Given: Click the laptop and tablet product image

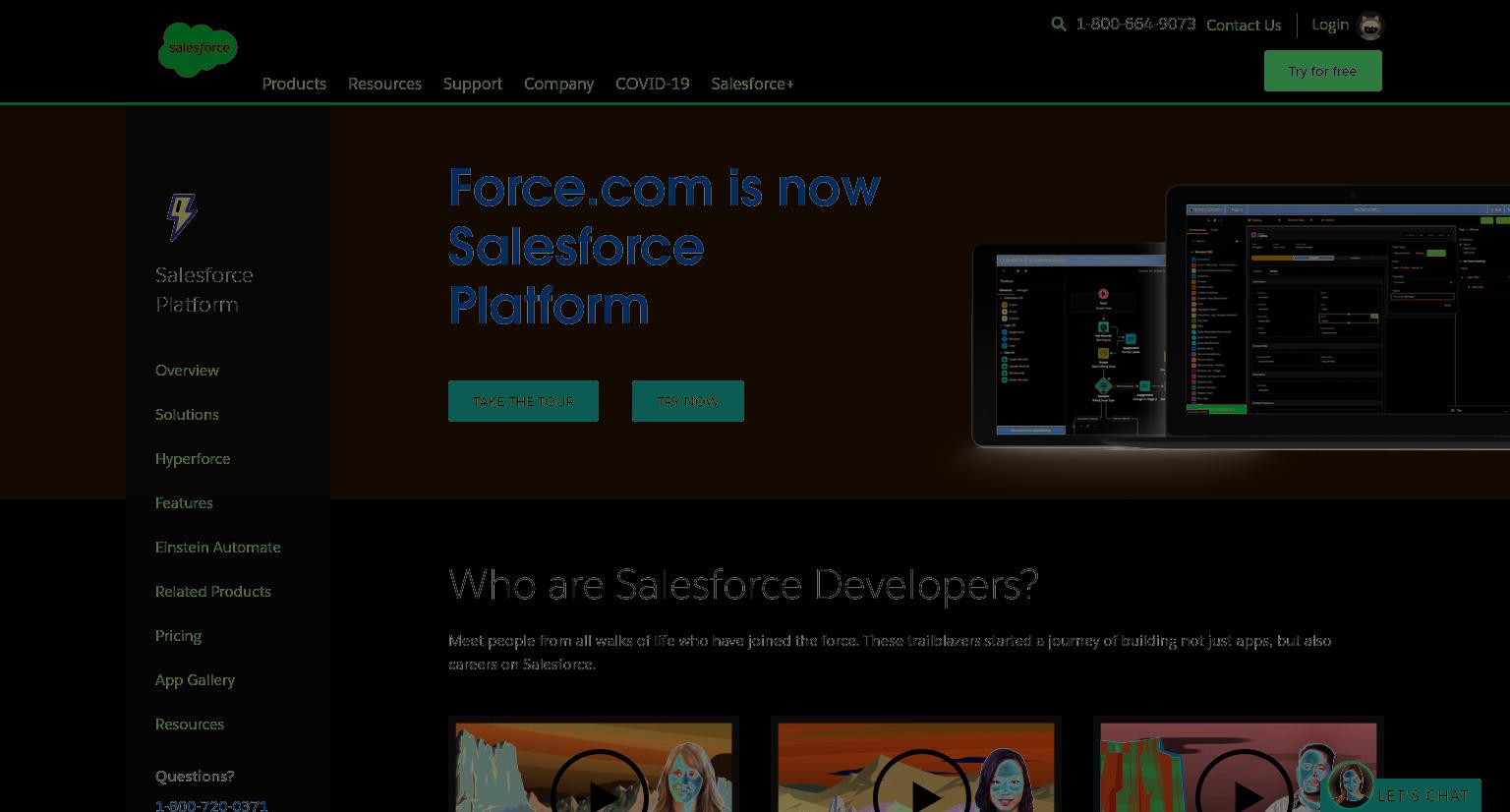Looking at the screenshot, I should click(x=1241, y=317).
